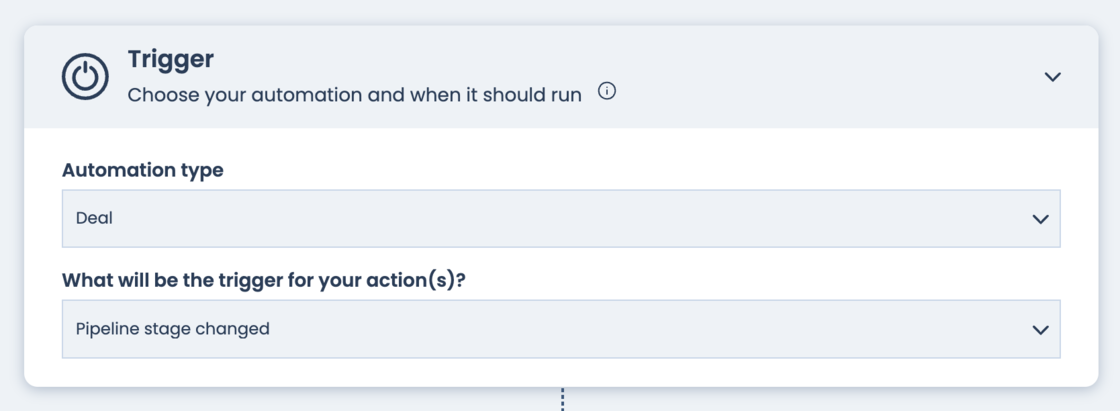The height and width of the screenshot is (411, 1120).
Task: Click the 'Deal' value text in the field
Action: 94,218
